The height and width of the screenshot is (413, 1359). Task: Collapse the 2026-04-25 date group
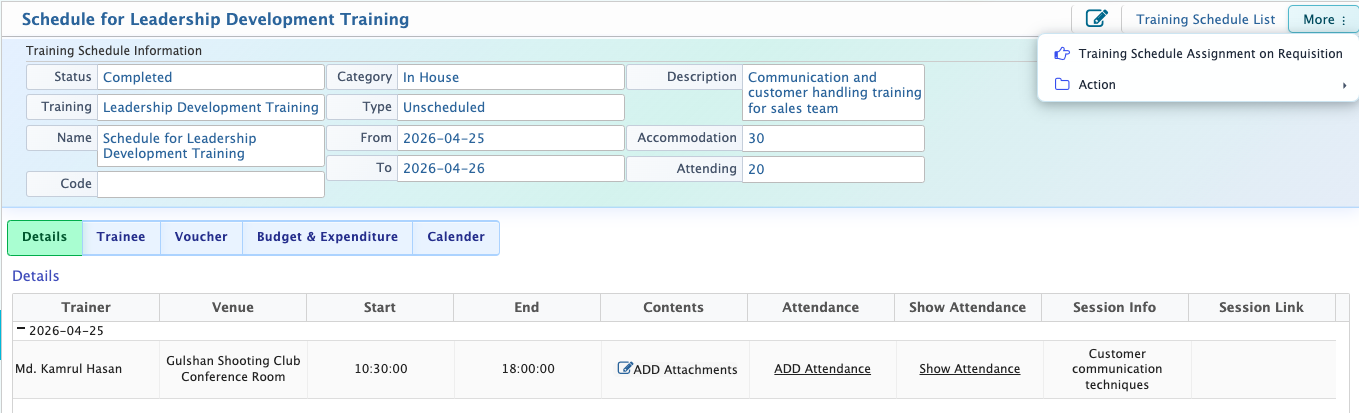[20, 331]
